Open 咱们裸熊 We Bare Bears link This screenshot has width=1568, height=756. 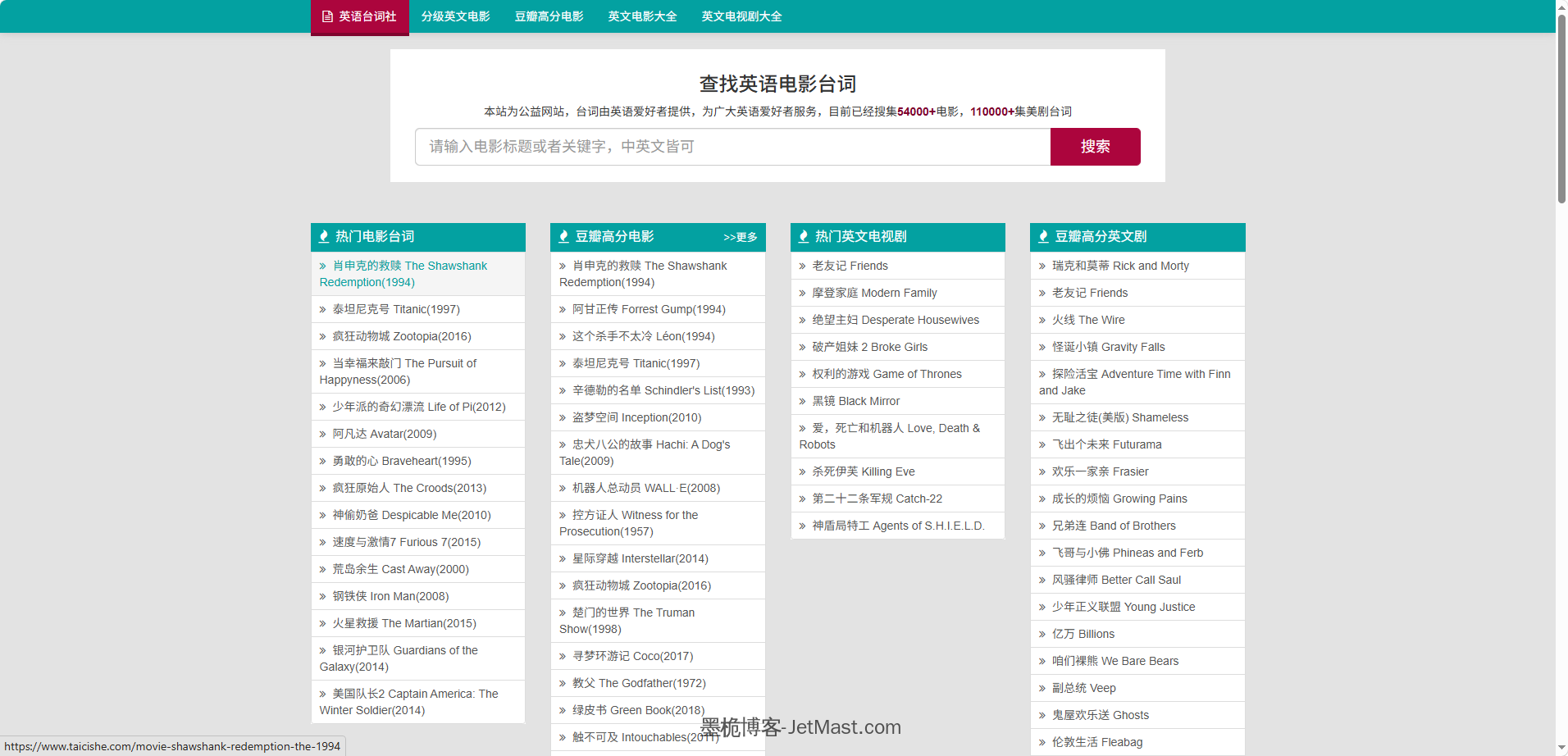pyautogui.click(x=1115, y=661)
